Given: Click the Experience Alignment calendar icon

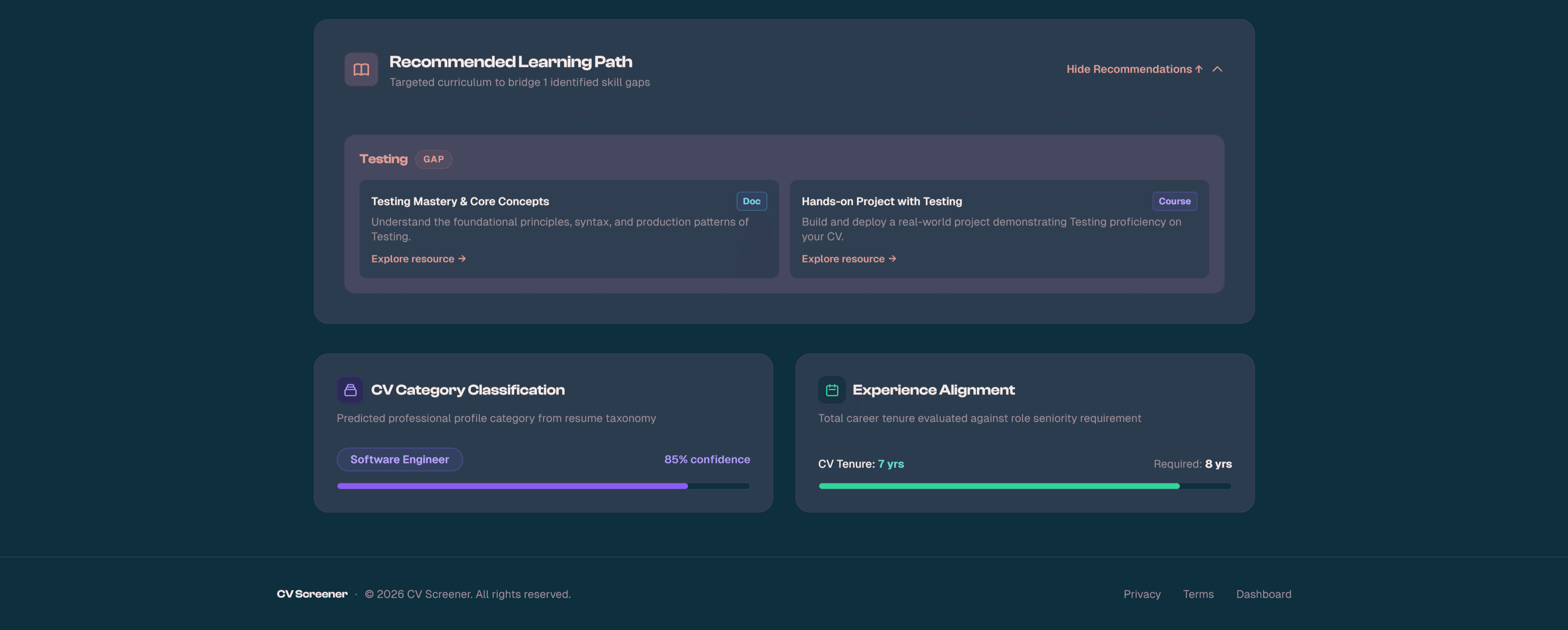Looking at the screenshot, I should pyautogui.click(x=831, y=390).
